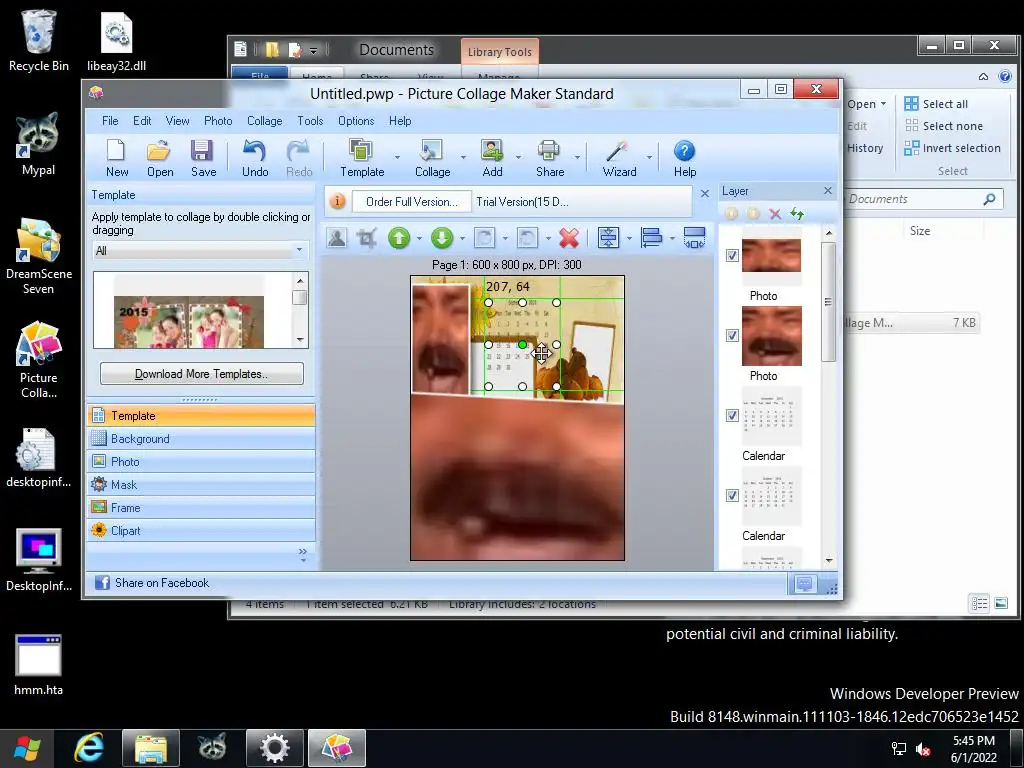Click the set photo portrait silhouette icon
Screen dimensions: 1024x768
(x=337, y=238)
